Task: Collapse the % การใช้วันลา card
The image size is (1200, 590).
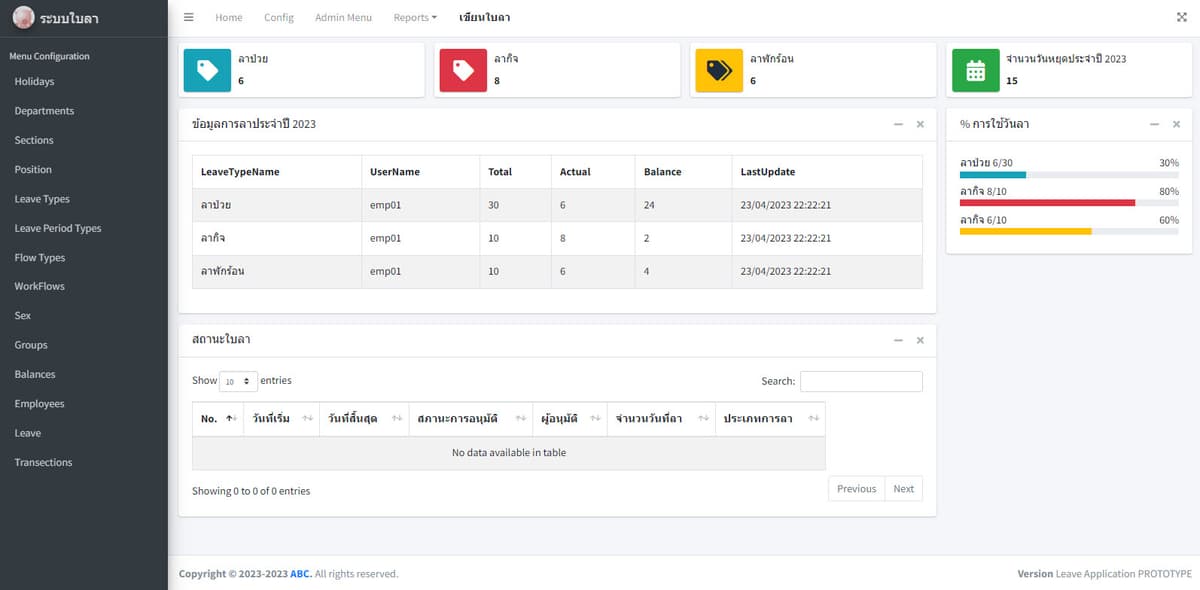Action: (1154, 124)
